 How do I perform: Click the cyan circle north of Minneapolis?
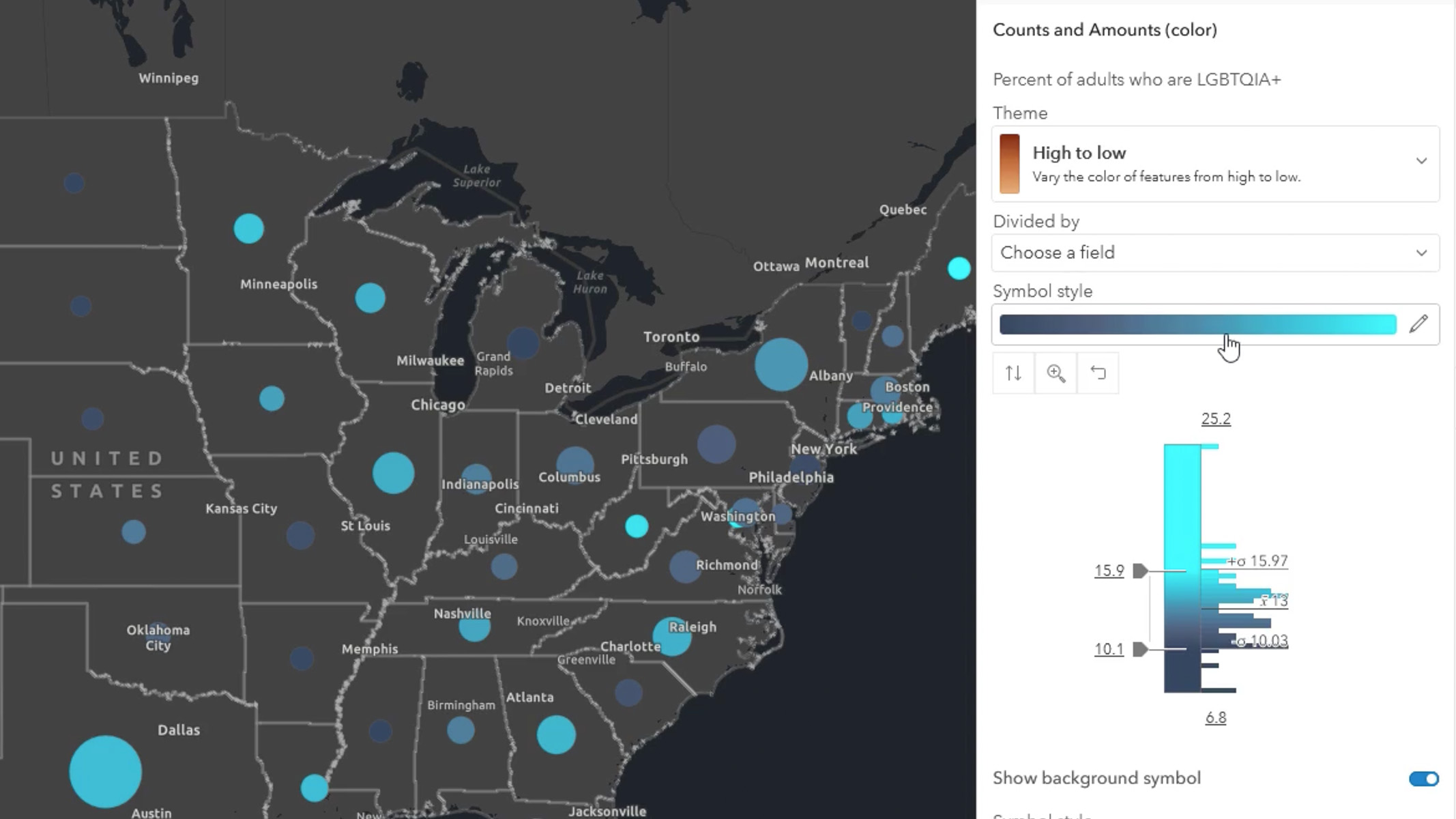pos(248,229)
